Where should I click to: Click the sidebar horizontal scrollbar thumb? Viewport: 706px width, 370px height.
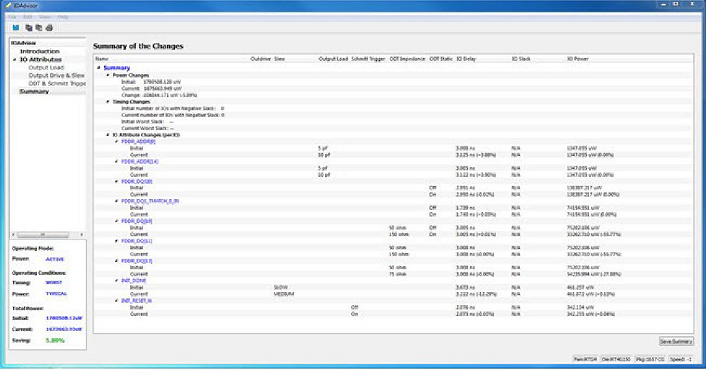(43, 235)
